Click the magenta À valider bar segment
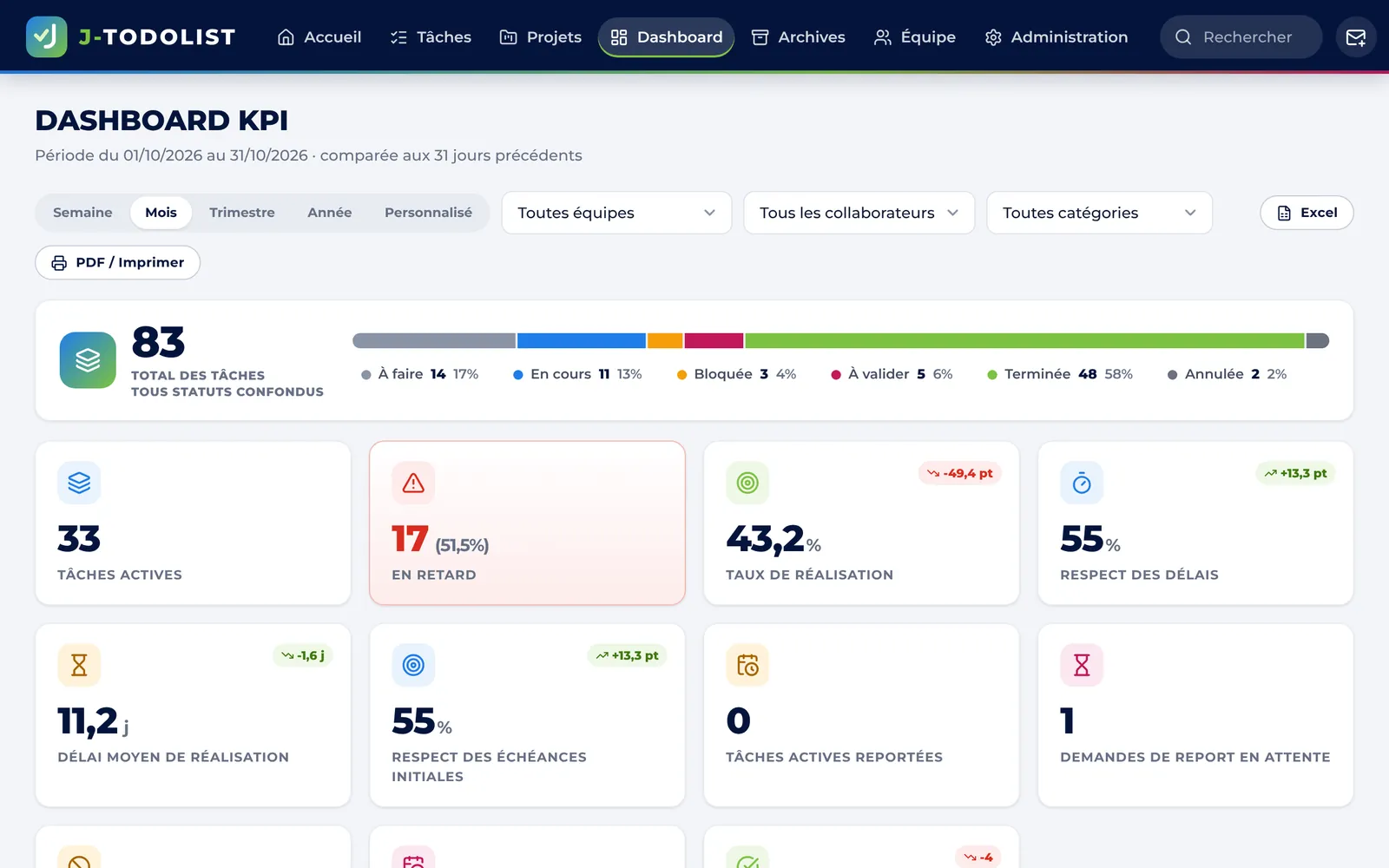The height and width of the screenshot is (868, 1389). click(x=714, y=341)
